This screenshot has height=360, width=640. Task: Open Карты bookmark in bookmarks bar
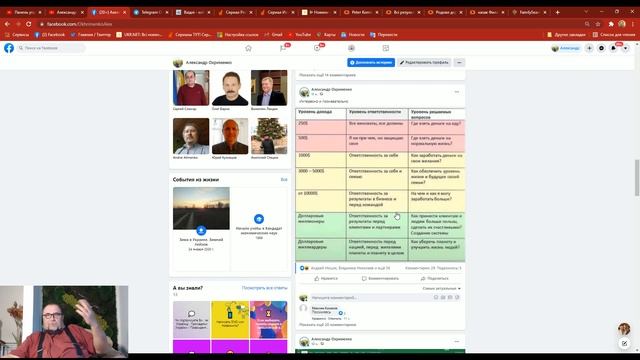pyautogui.click(x=327, y=35)
